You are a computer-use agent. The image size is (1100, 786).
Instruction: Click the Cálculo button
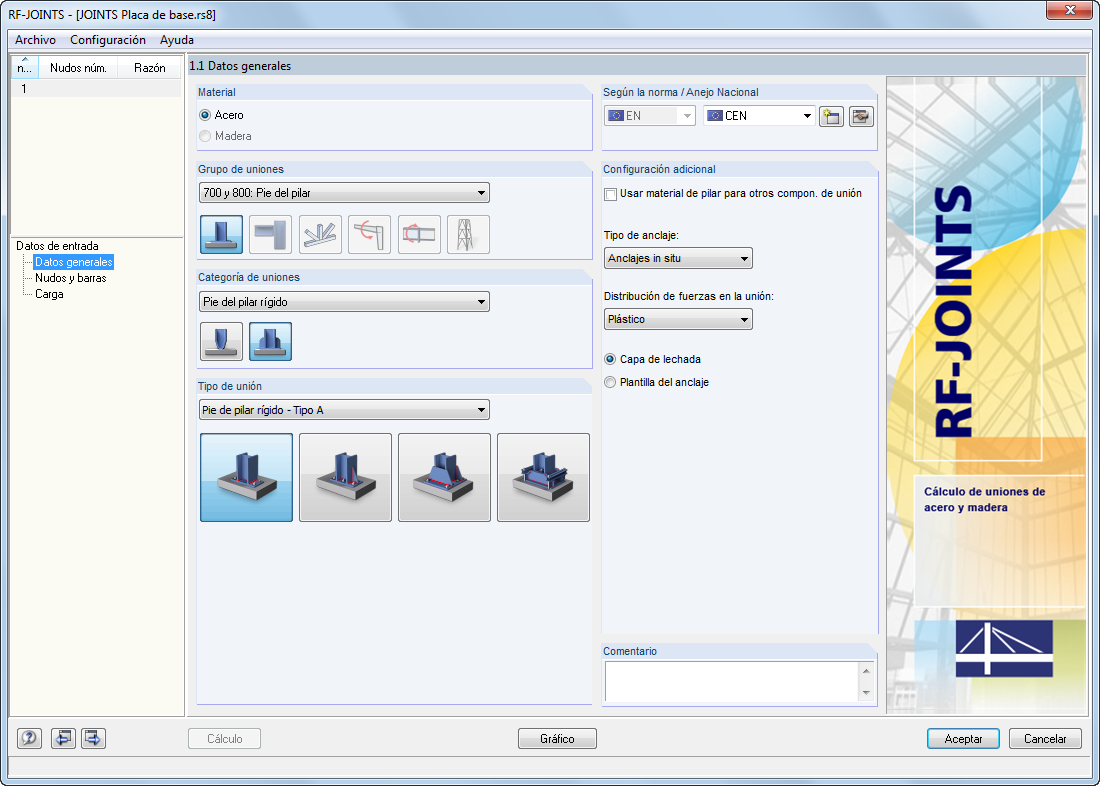224,738
